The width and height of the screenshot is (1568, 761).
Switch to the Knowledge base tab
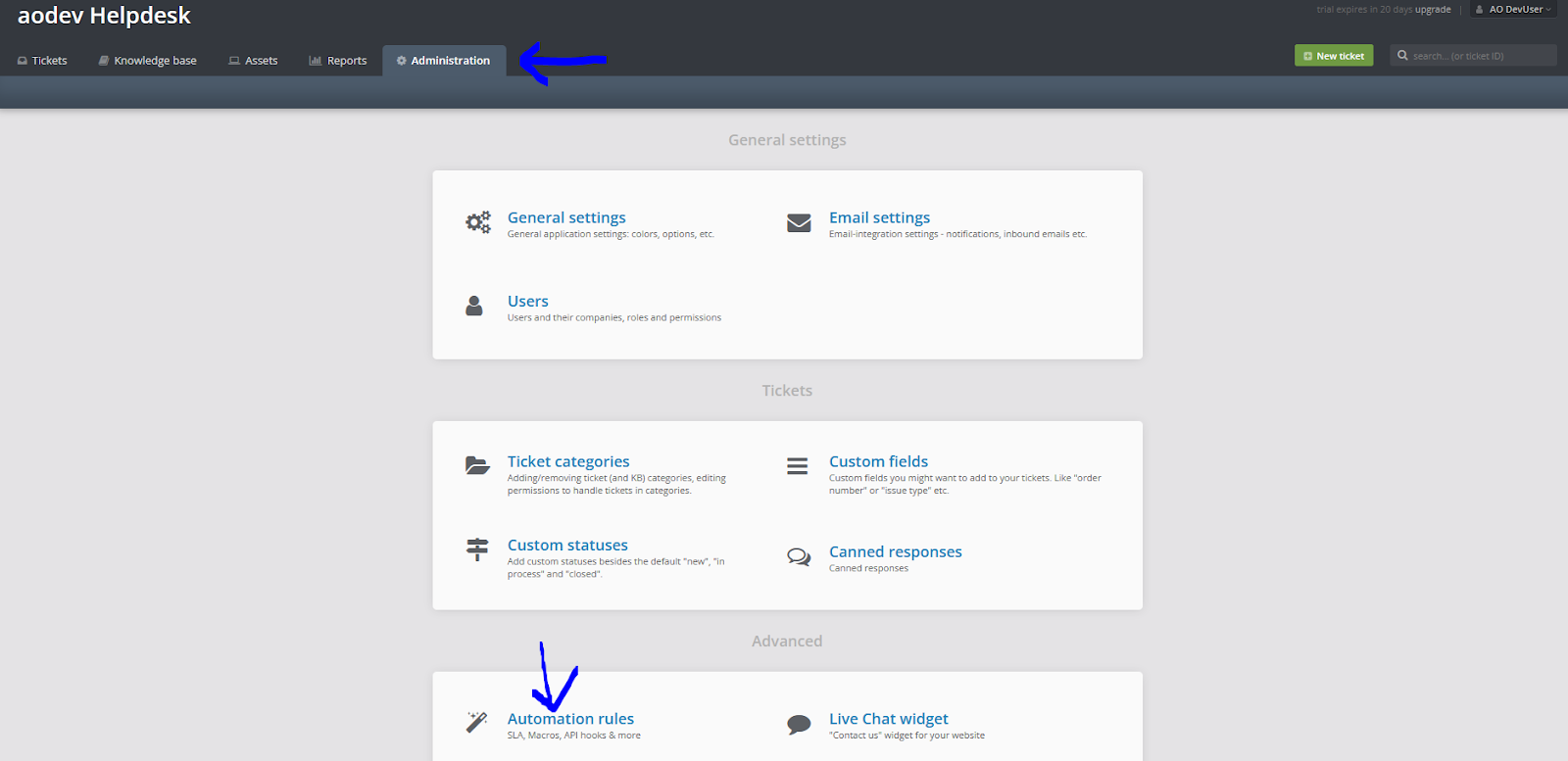click(147, 61)
